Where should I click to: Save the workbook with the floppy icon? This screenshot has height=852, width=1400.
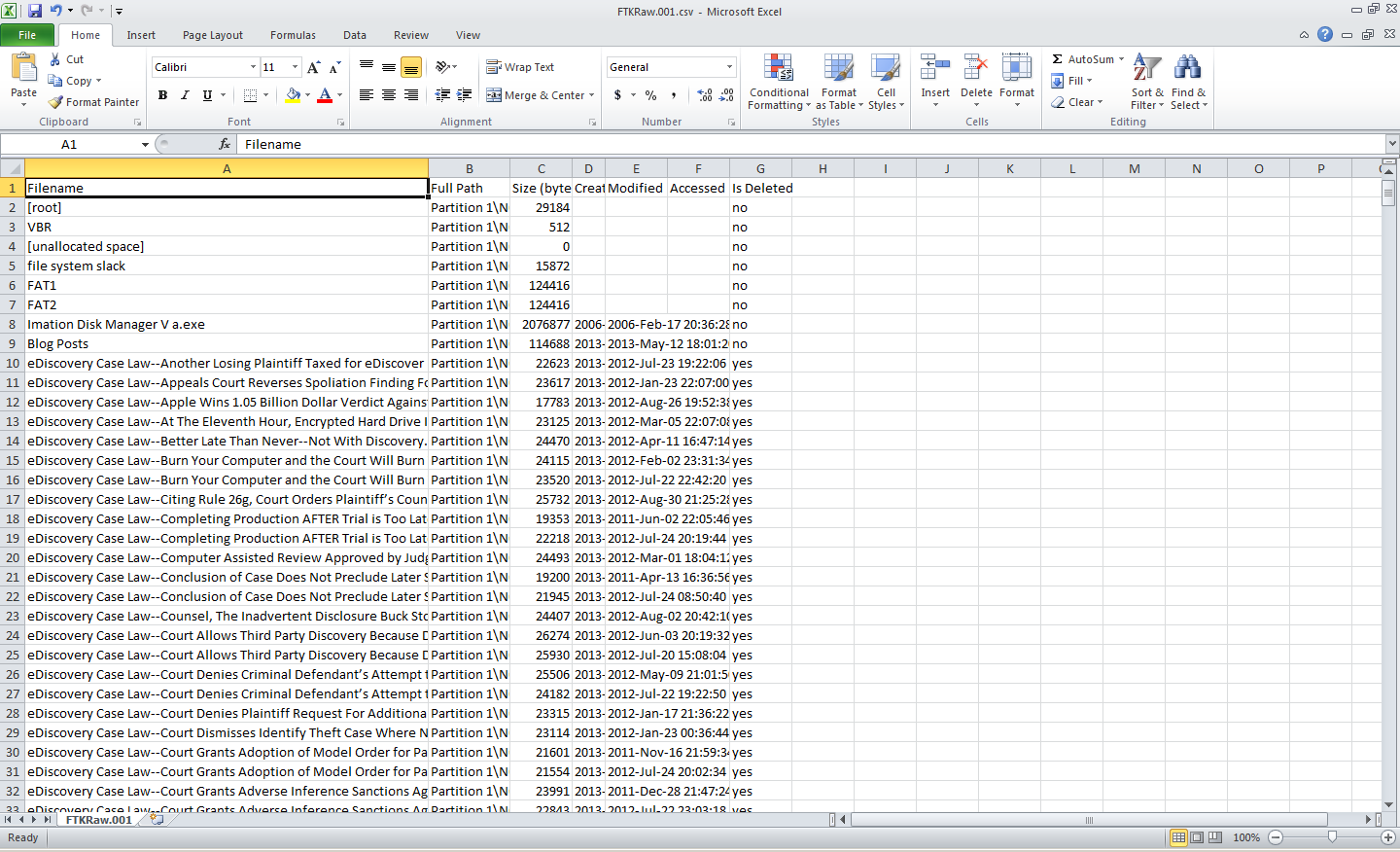tap(35, 11)
